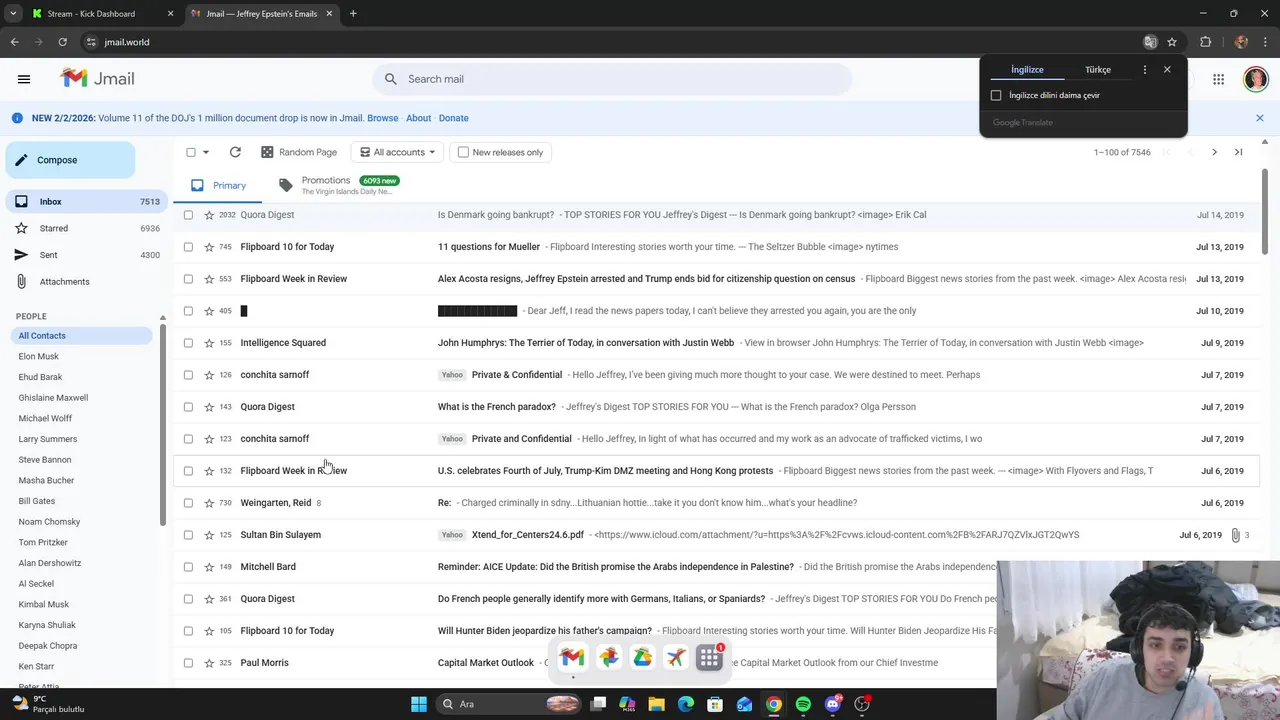Collapse the People section arrow
1280x720 pixels.
[162, 317]
